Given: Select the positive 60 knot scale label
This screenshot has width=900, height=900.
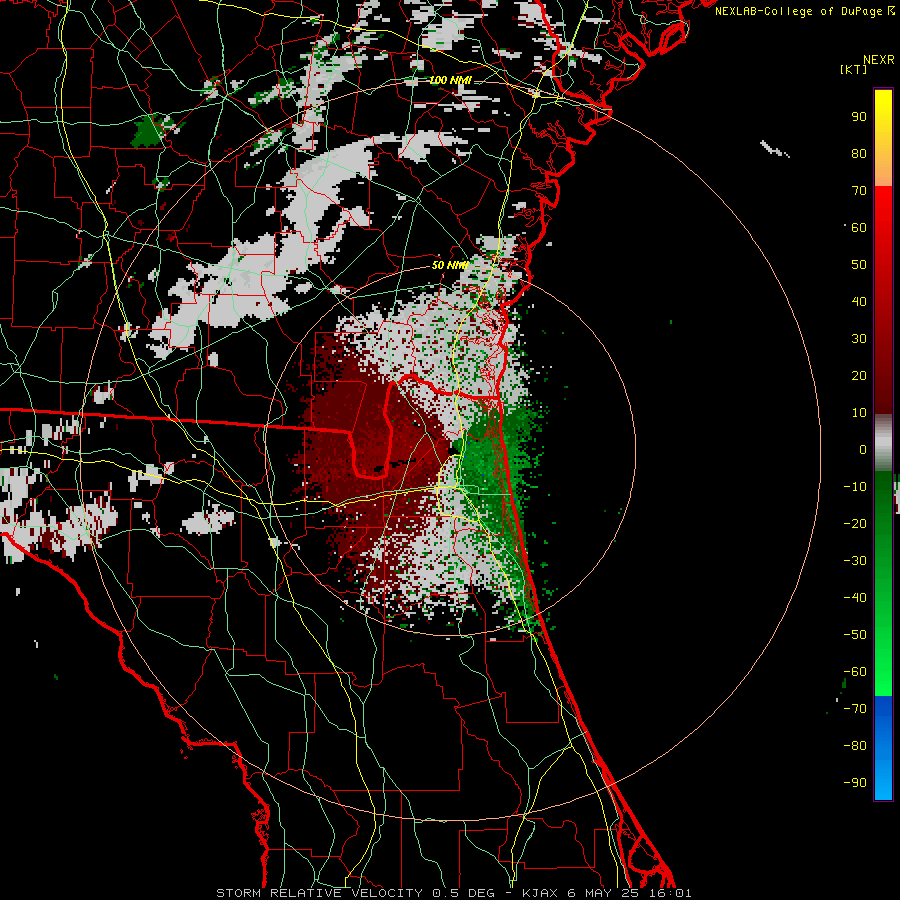Looking at the screenshot, I should click(x=859, y=228).
